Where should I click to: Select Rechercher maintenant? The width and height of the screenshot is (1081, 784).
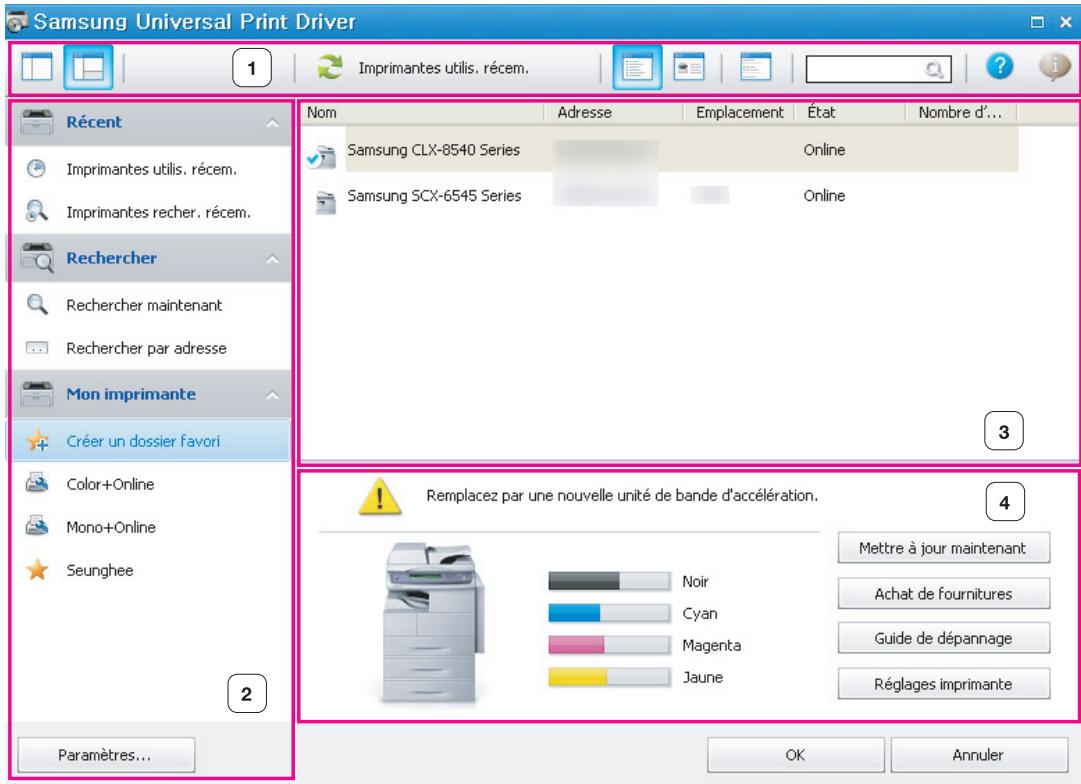(x=144, y=305)
